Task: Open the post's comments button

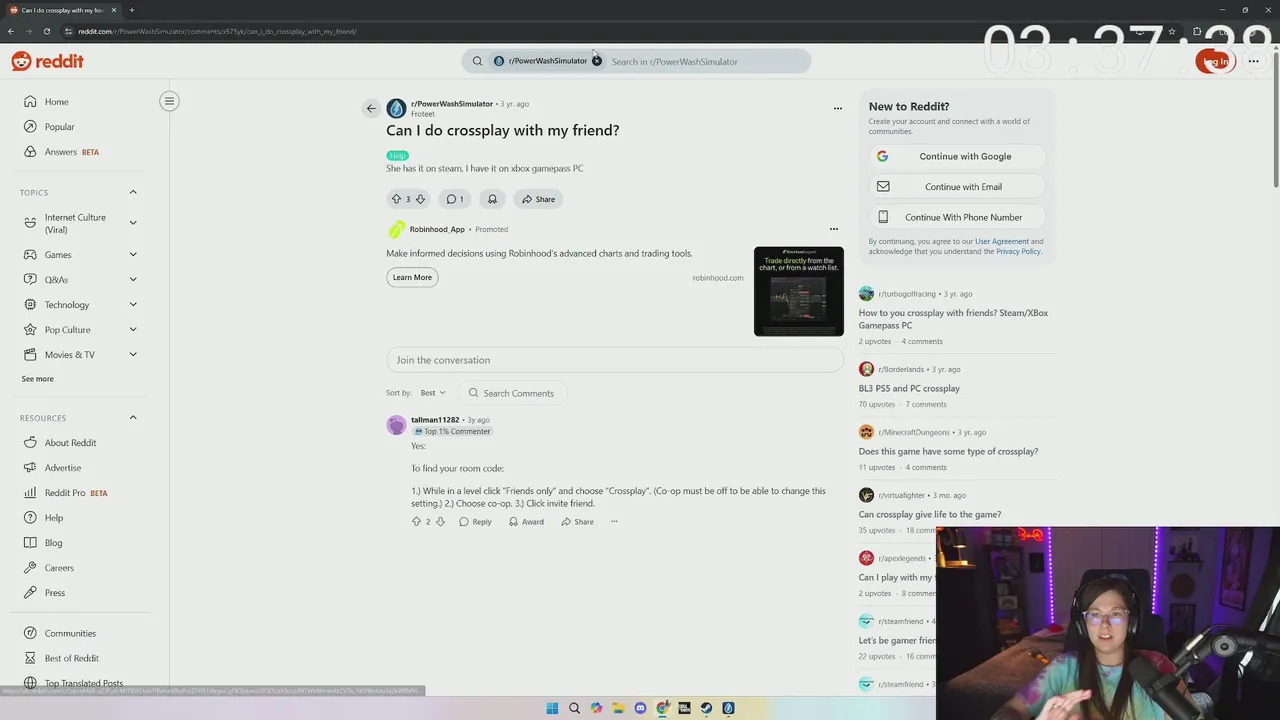Action: click(x=455, y=199)
